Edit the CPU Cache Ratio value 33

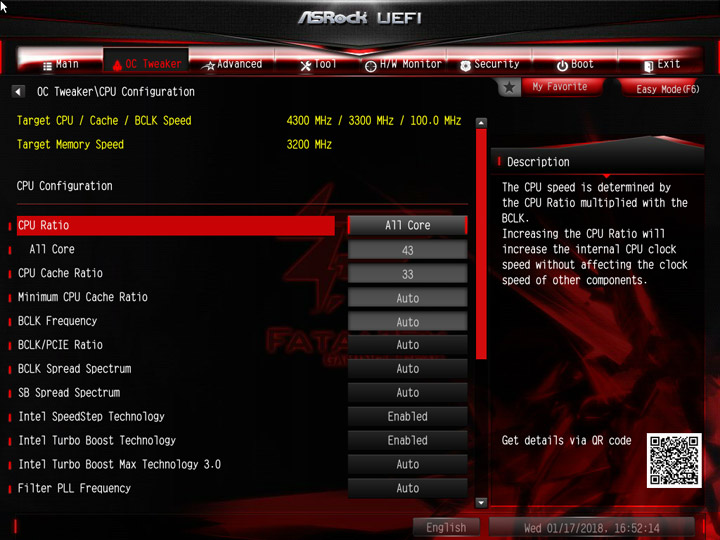tap(407, 274)
